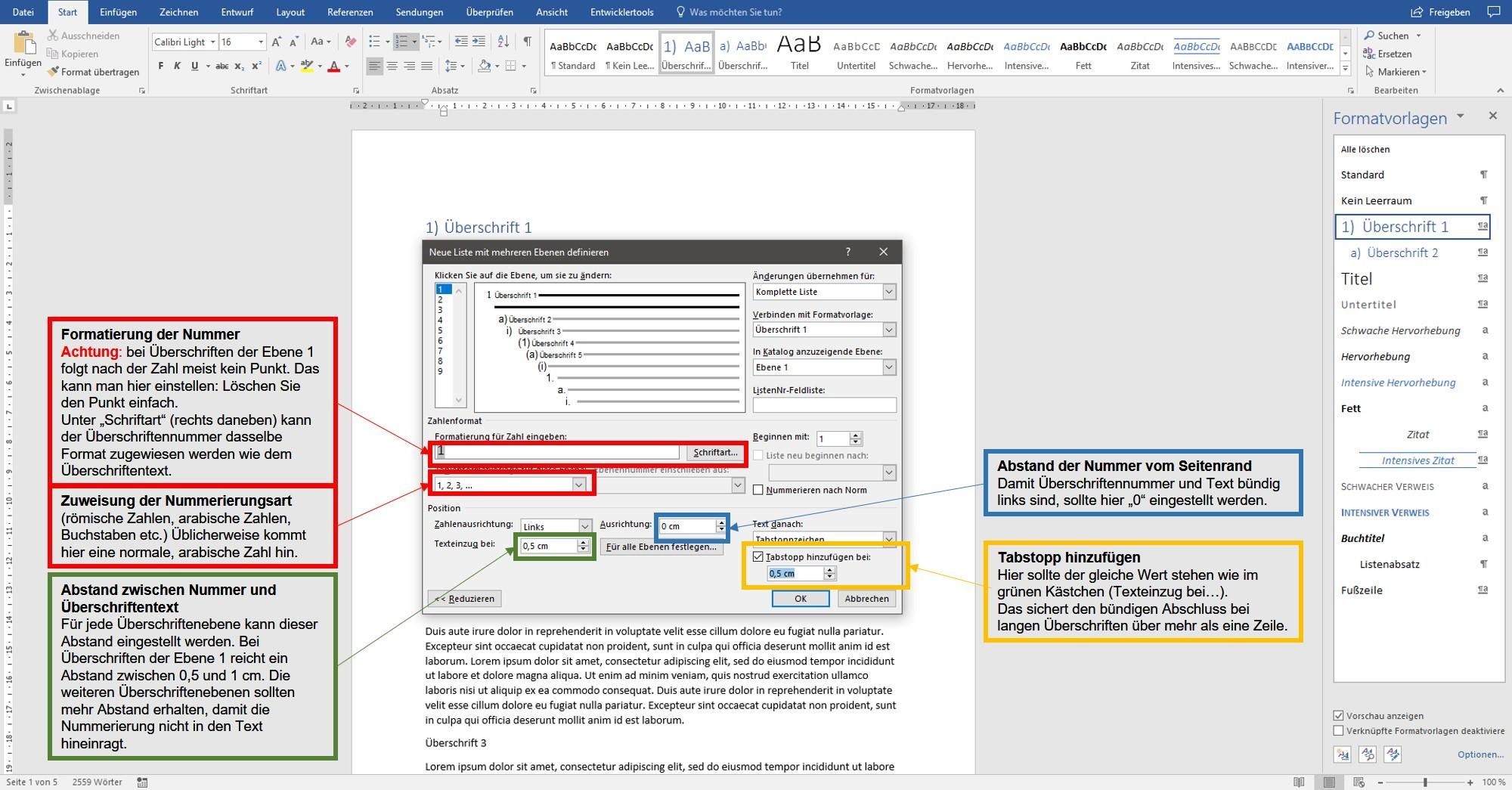Open the text highlight color swatch
1512x790 pixels.
(306, 66)
